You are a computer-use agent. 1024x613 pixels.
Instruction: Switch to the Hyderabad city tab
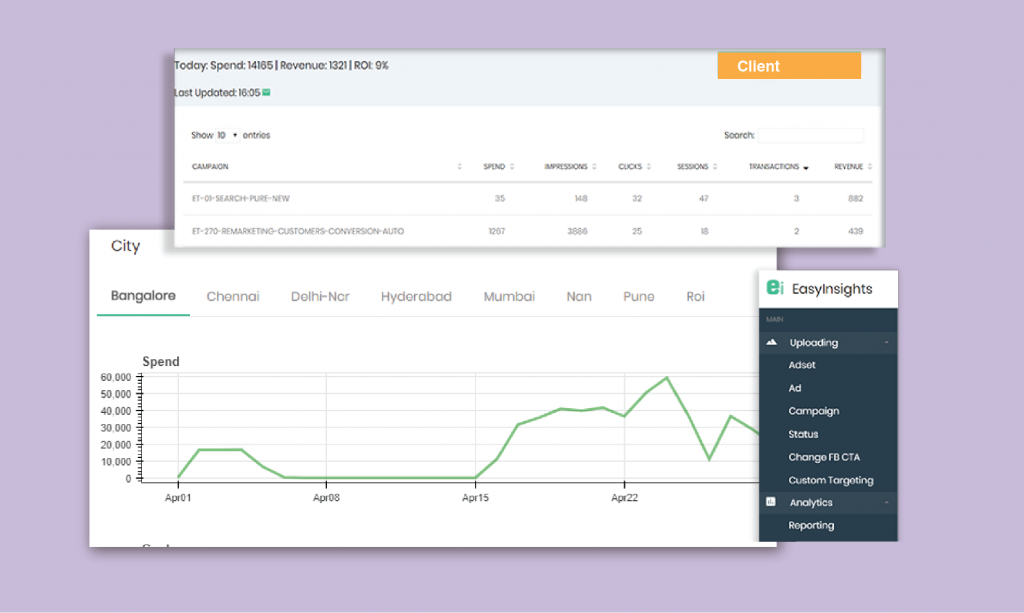coord(417,296)
